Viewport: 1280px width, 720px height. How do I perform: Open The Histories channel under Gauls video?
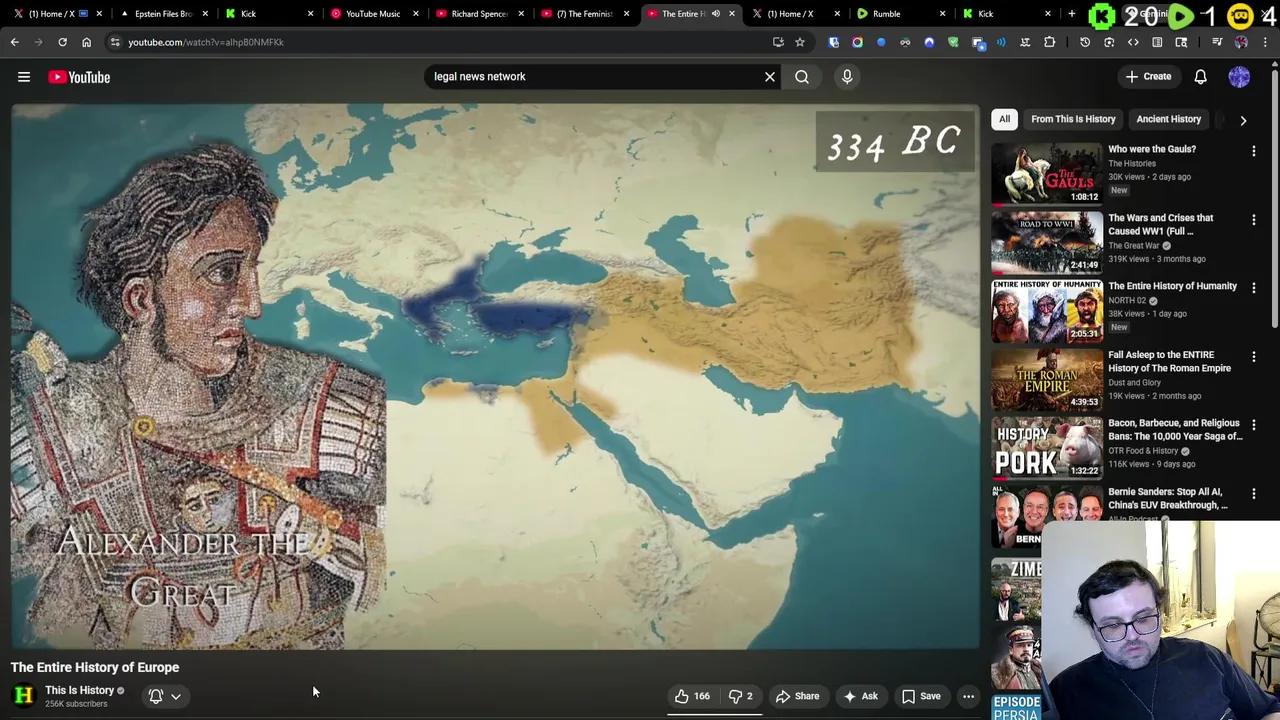[1131, 163]
